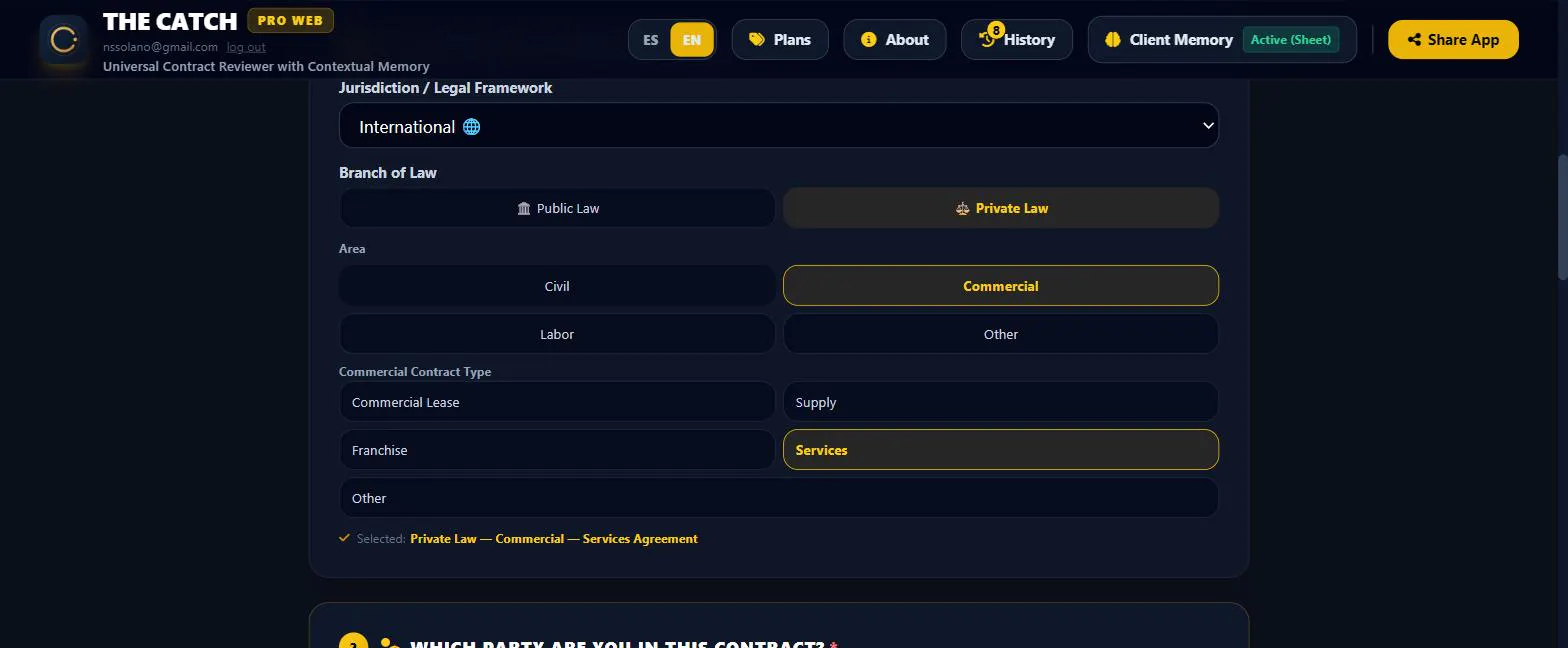Click the checkmark next to Selected

pyautogui.click(x=345, y=538)
